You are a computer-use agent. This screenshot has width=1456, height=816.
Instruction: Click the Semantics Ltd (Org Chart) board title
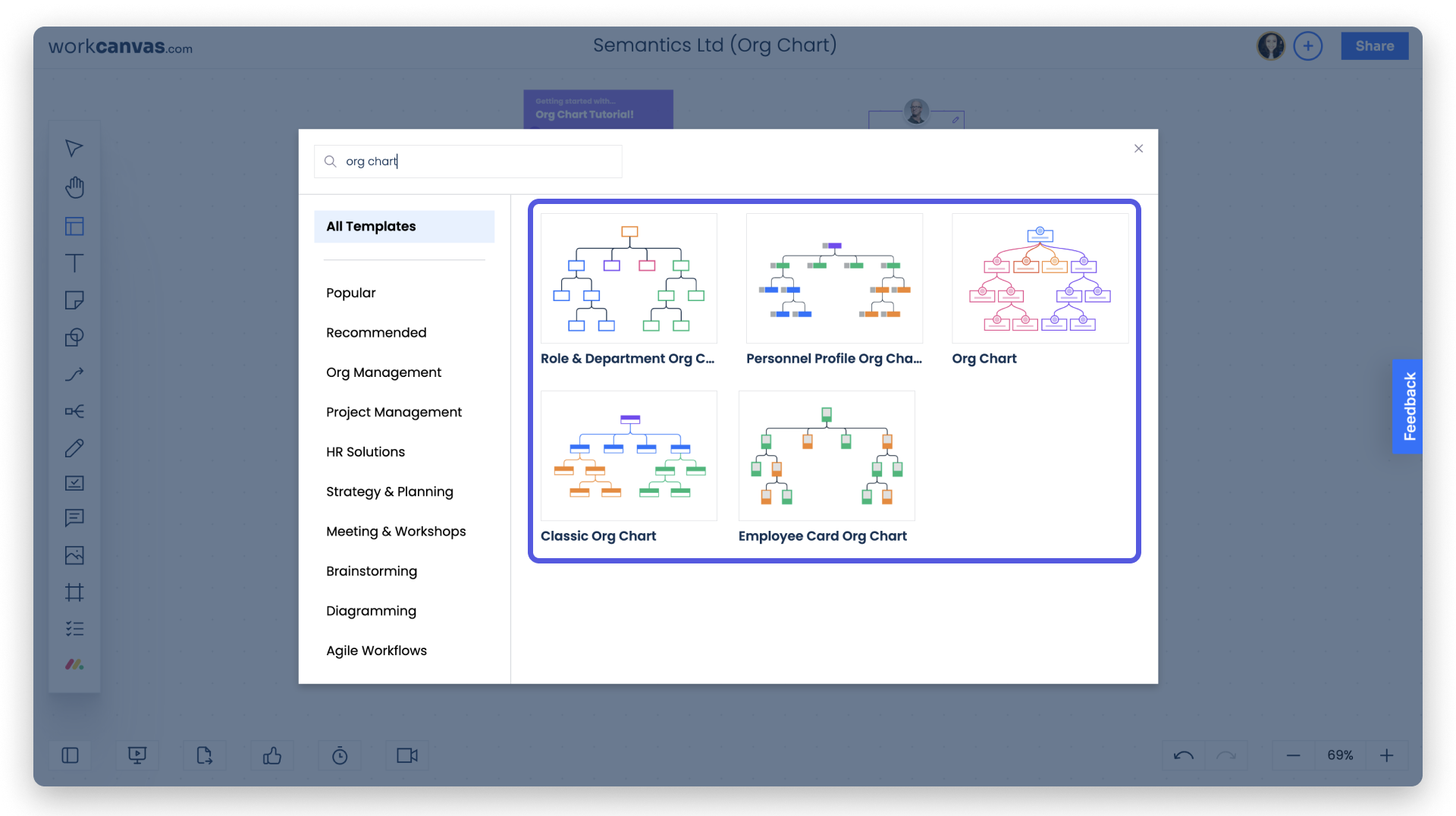pyautogui.click(x=714, y=46)
